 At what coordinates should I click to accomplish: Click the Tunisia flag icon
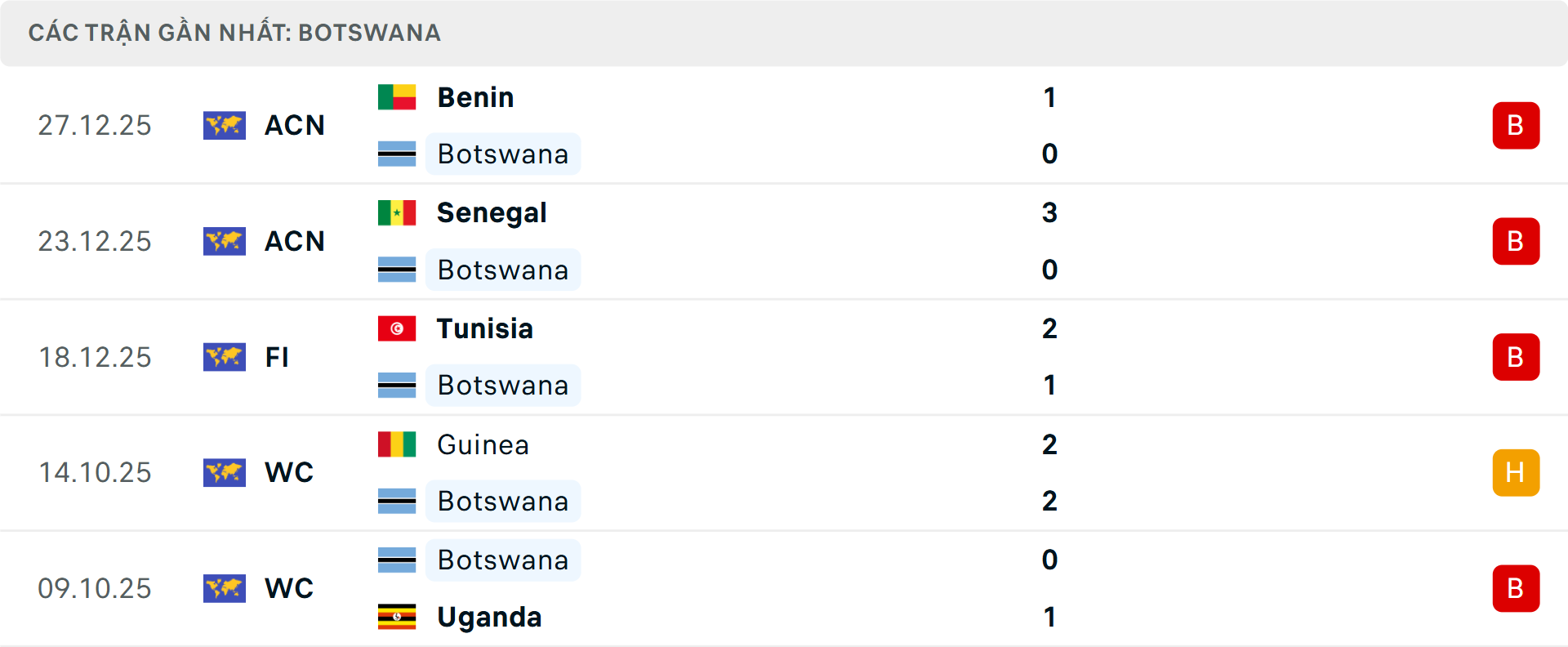click(398, 328)
